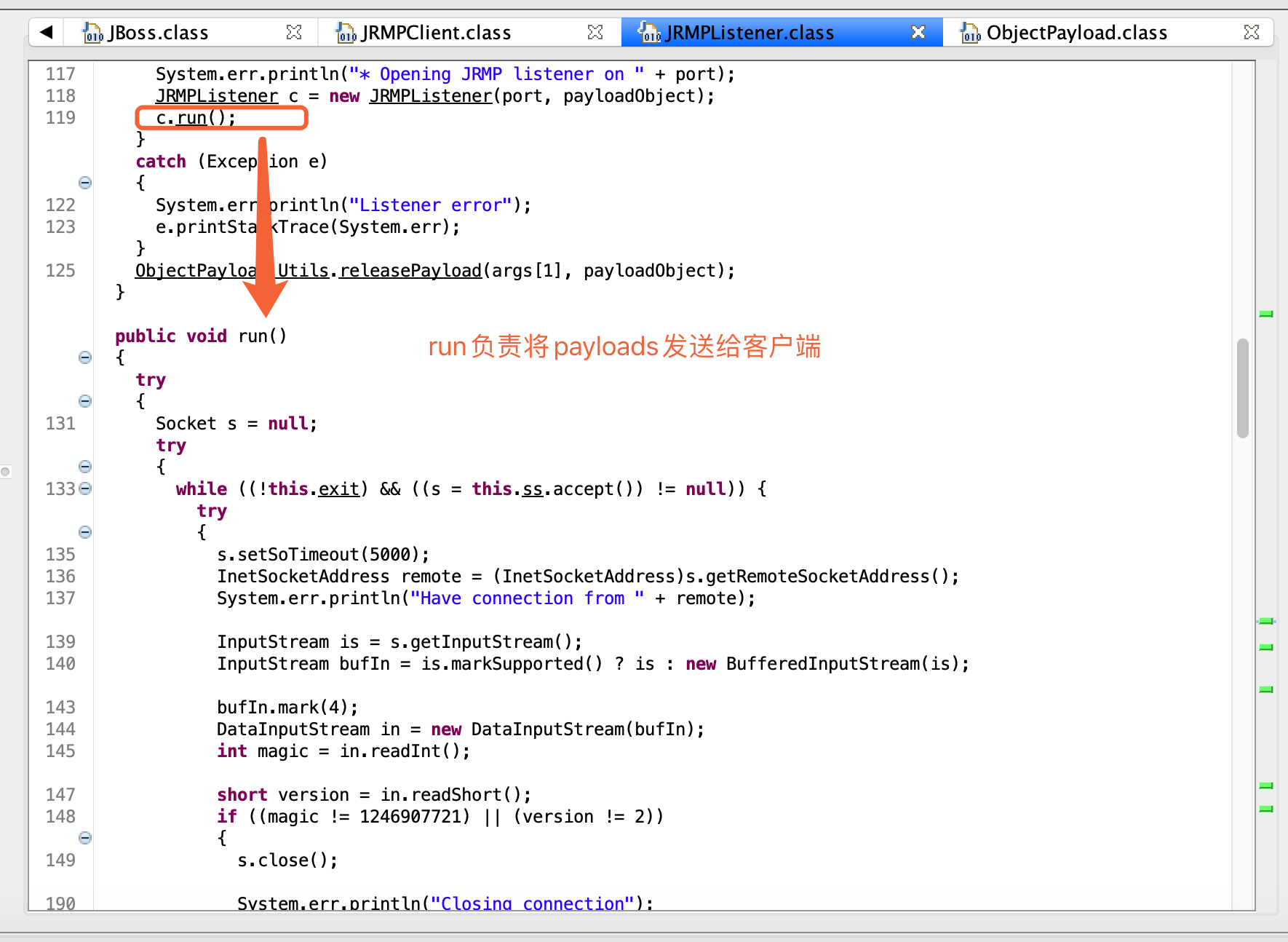Collapse the try block near line 135
Viewport: 1288px width, 942px height.
tap(85, 532)
